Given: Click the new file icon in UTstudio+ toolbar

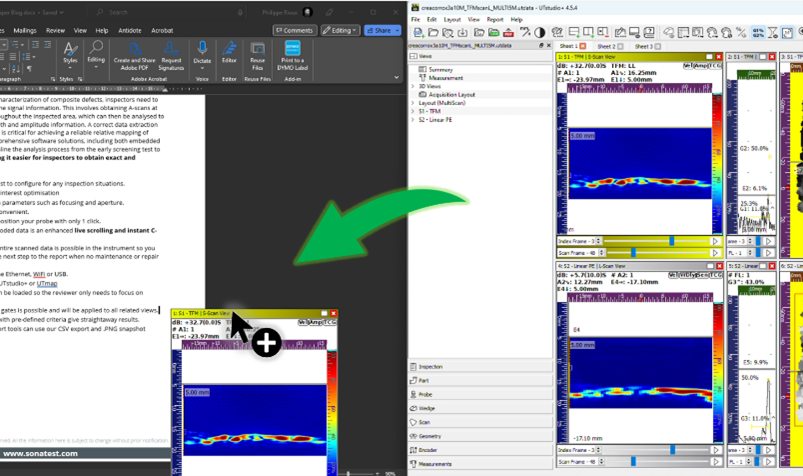Looking at the screenshot, I should tap(419, 32).
